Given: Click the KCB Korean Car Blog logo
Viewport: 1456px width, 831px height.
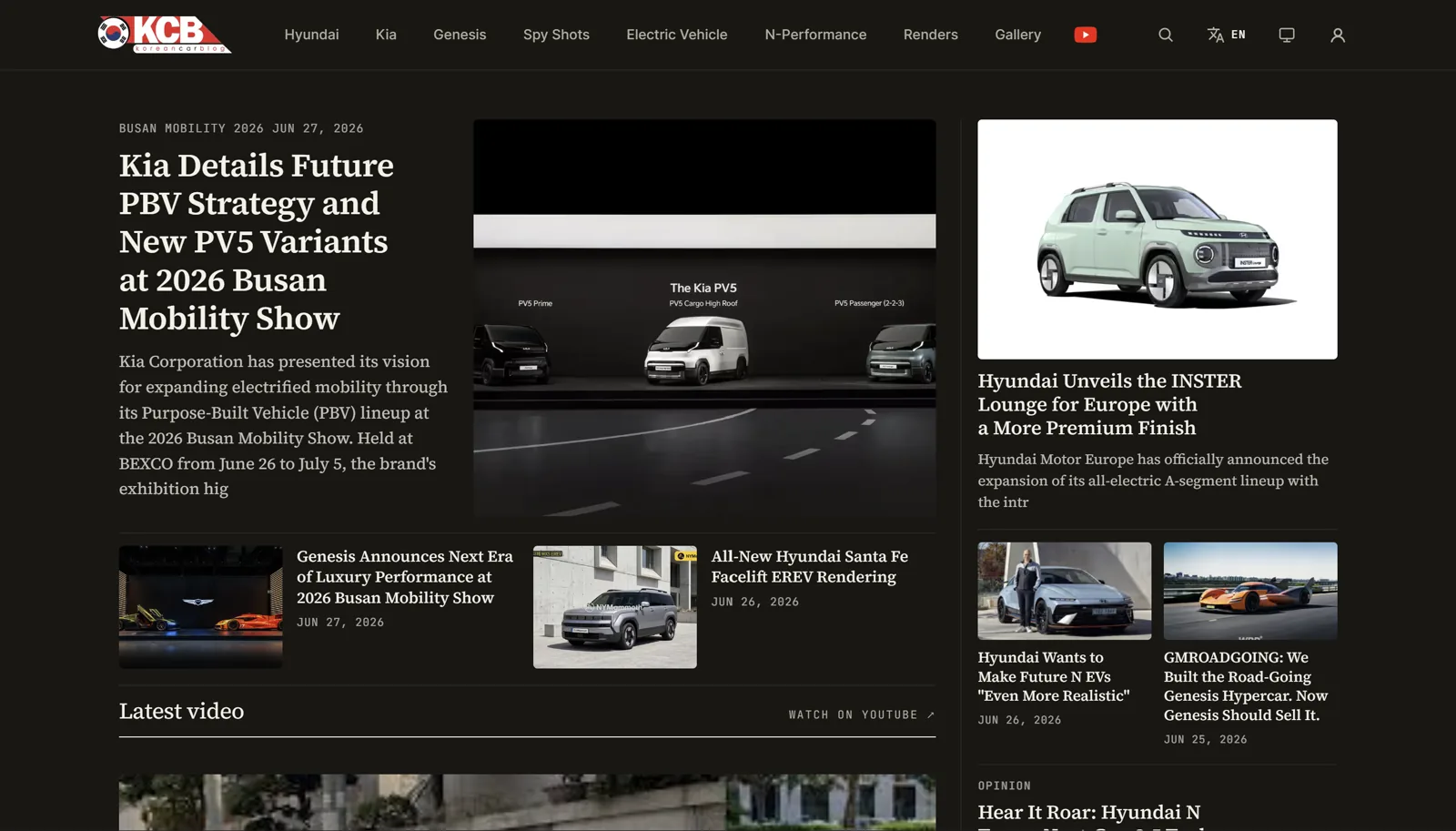Looking at the screenshot, I should coord(165,35).
